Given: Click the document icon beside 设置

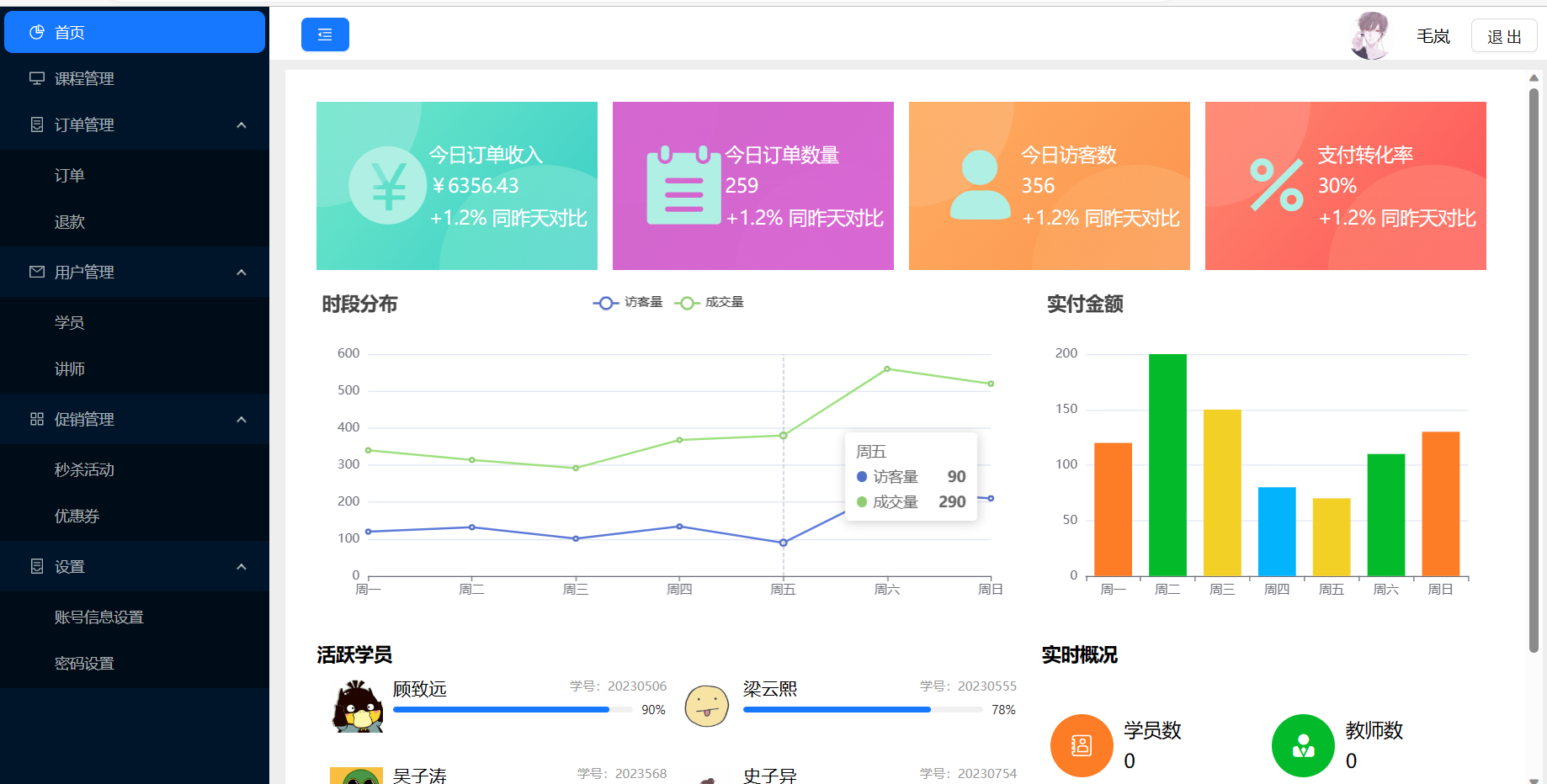Looking at the screenshot, I should [37, 566].
